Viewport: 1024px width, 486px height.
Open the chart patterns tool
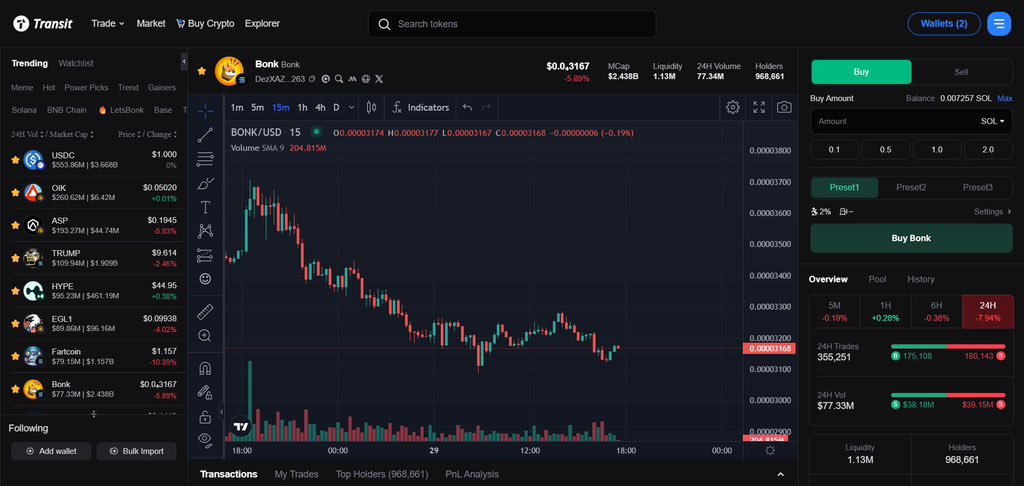[205, 231]
